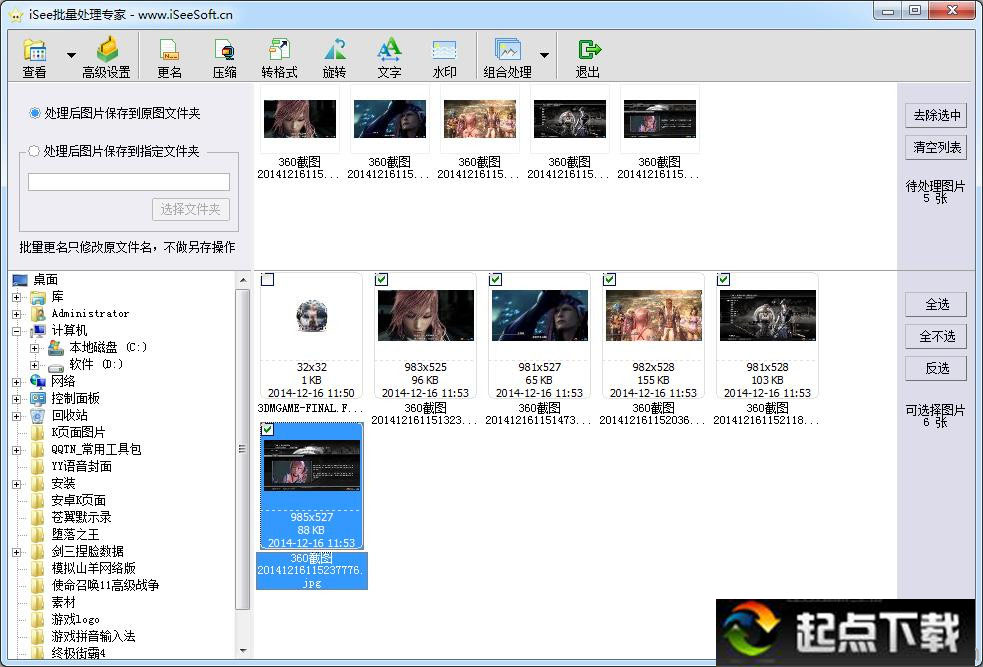Image resolution: width=983 pixels, height=667 pixels.
Task: Expand the 软件 (D:) node
Action: tap(34, 365)
